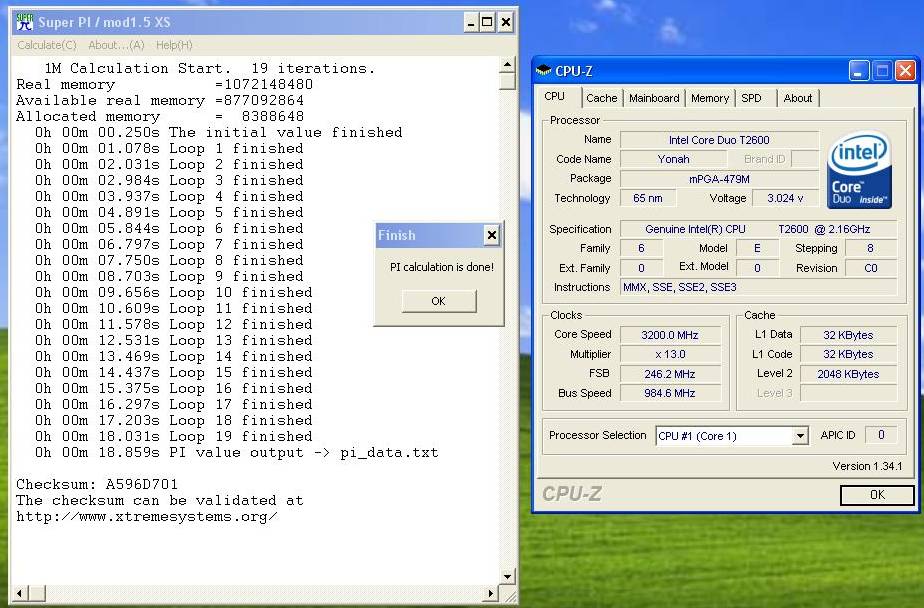The width and height of the screenshot is (924, 608).
Task: Click the Model value E
Action: (757, 249)
